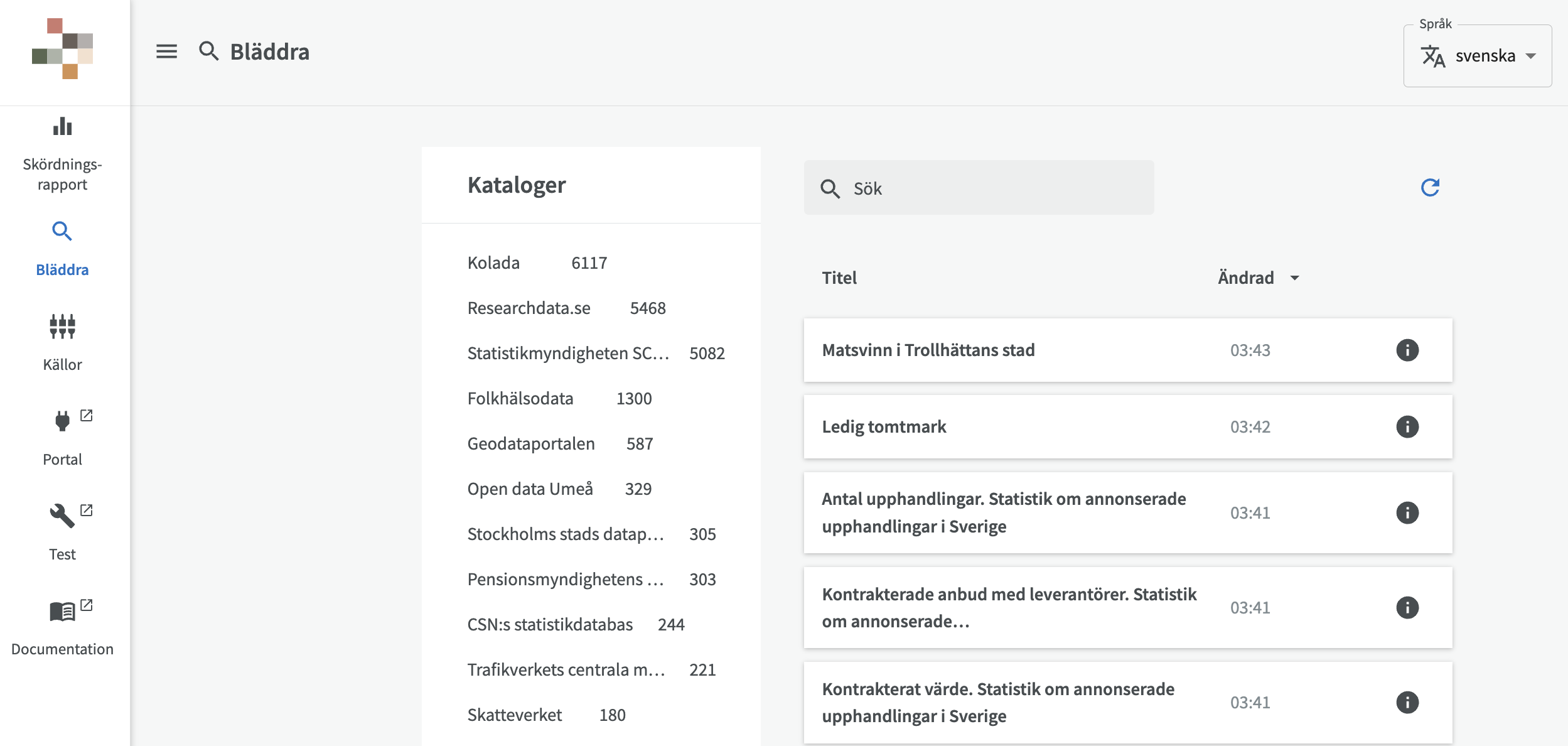This screenshot has height=746, width=1568.
Task: Sort by Titel column header
Action: coord(839,278)
